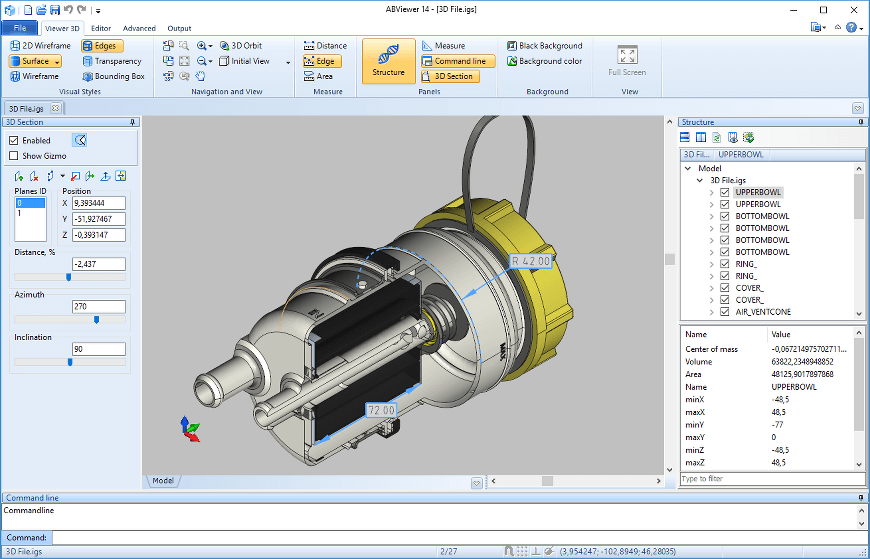Enable the Show Gizmo checkbox
870x559 pixels.
point(14,155)
